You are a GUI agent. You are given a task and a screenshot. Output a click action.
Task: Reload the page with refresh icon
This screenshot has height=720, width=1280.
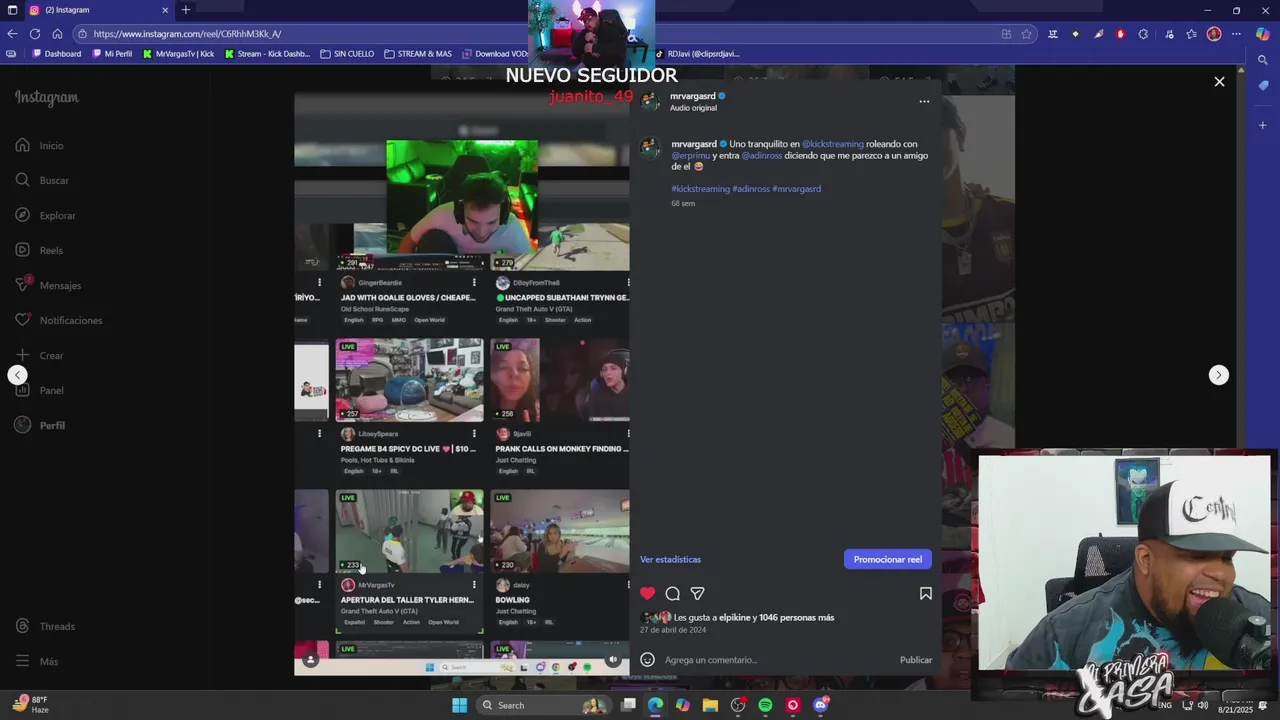pos(34,34)
